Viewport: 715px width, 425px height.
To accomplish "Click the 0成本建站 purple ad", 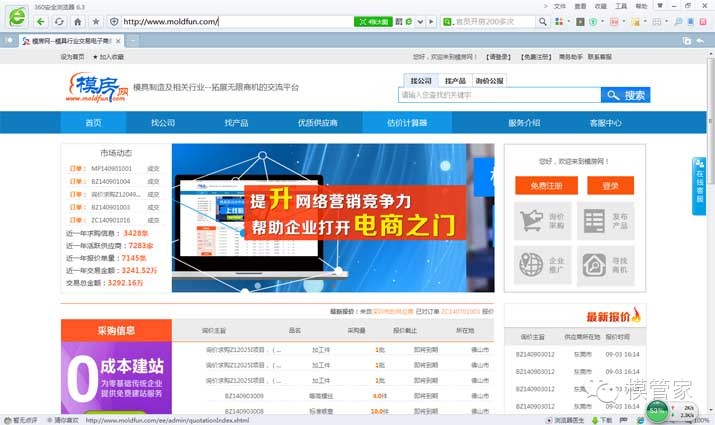I will click(x=116, y=378).
